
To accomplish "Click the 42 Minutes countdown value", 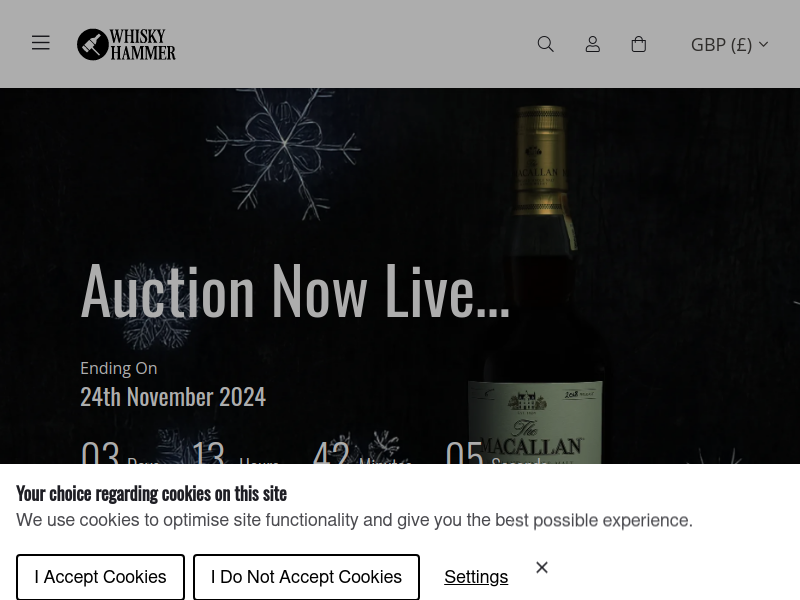I will point(331,453).
